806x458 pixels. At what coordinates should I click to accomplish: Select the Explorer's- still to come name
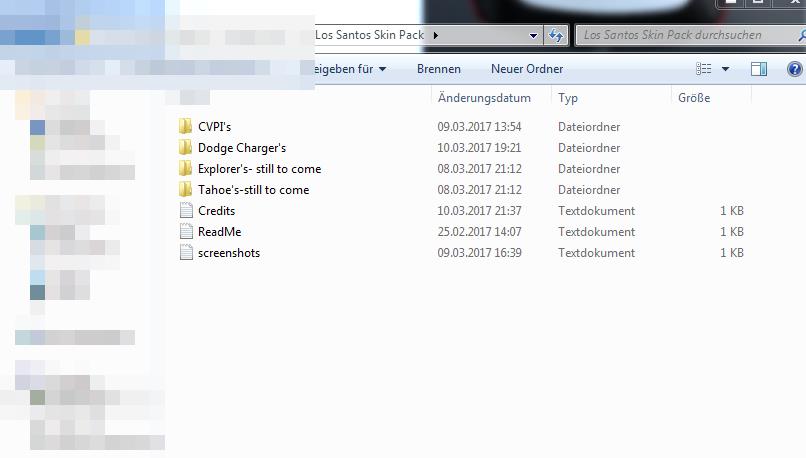click(x=260, y=169)
